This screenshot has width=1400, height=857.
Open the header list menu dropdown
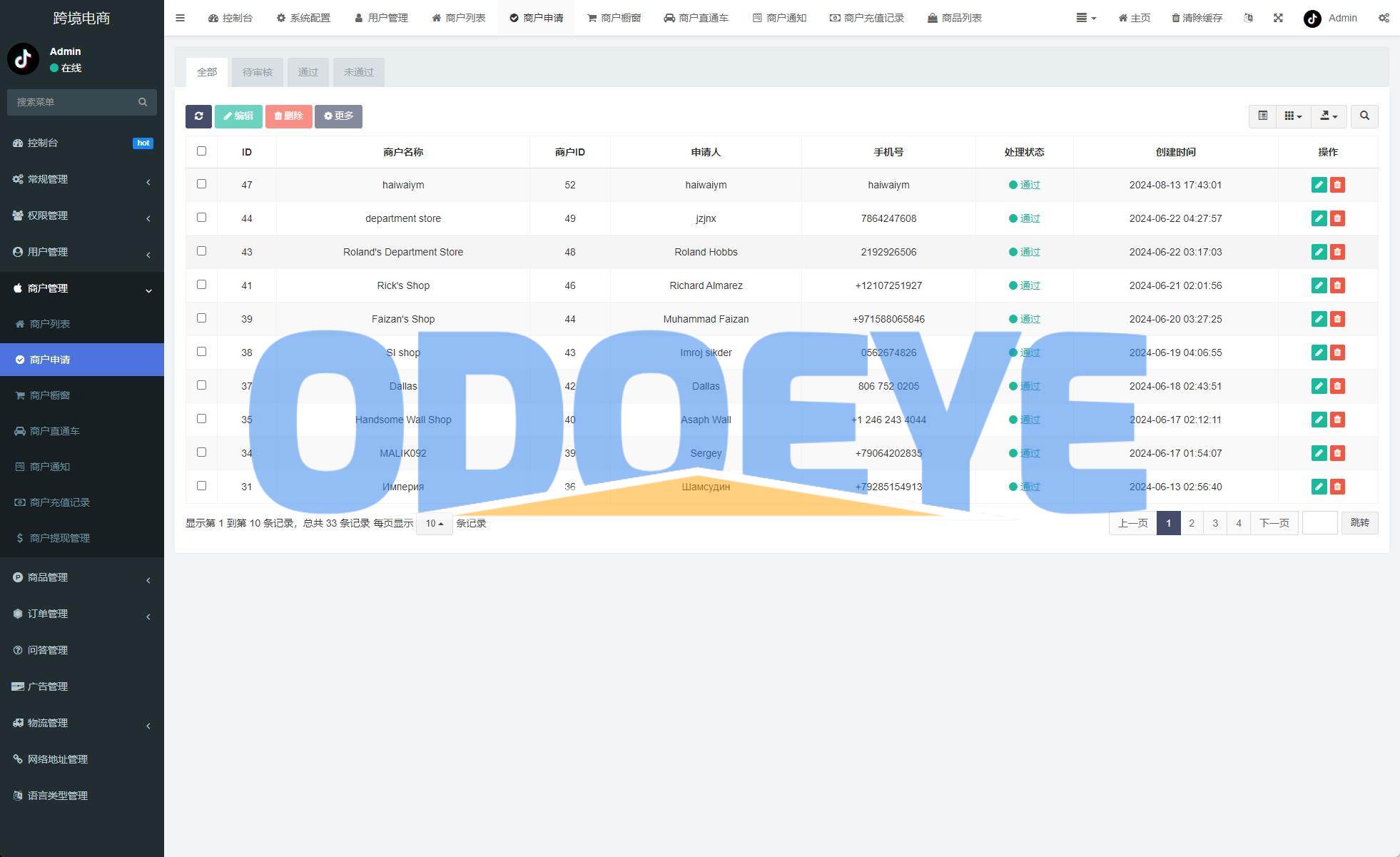tap(1086, 18)
